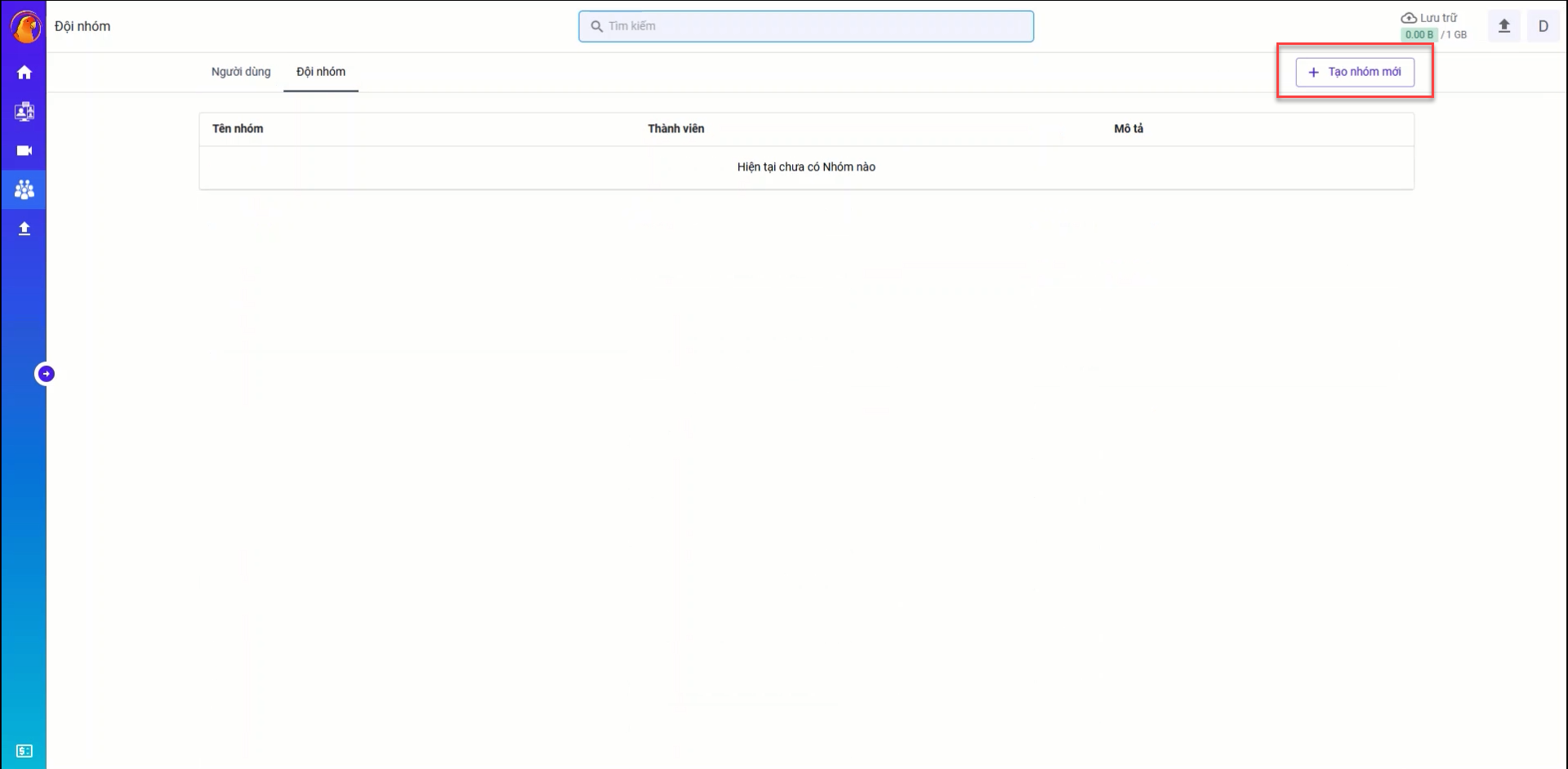Click the Lưu trữ cloud storage icon
Viewport: 1568px width, 769px height.
pos(1409,18)
